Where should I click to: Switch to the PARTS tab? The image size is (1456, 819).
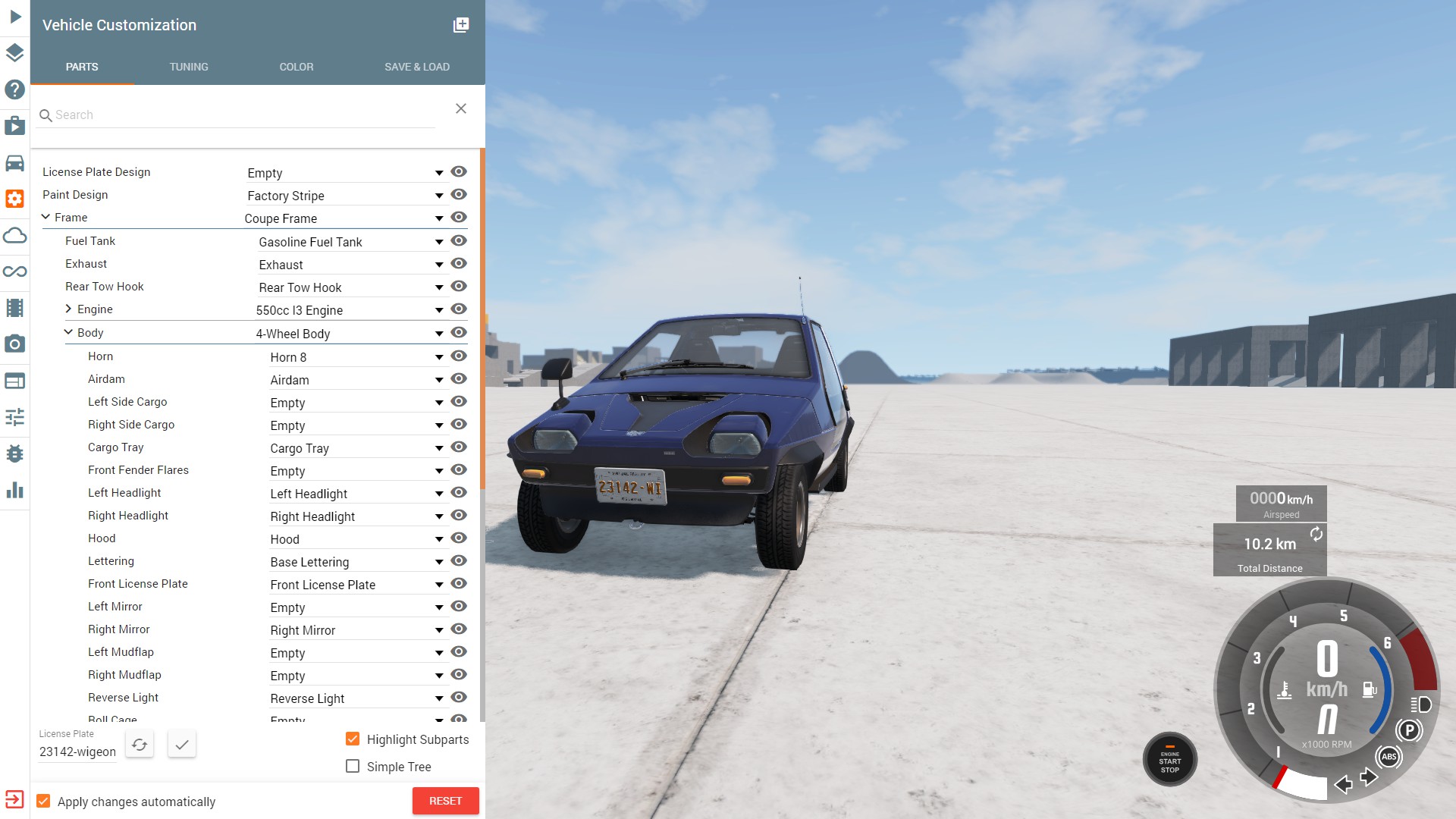82,67
